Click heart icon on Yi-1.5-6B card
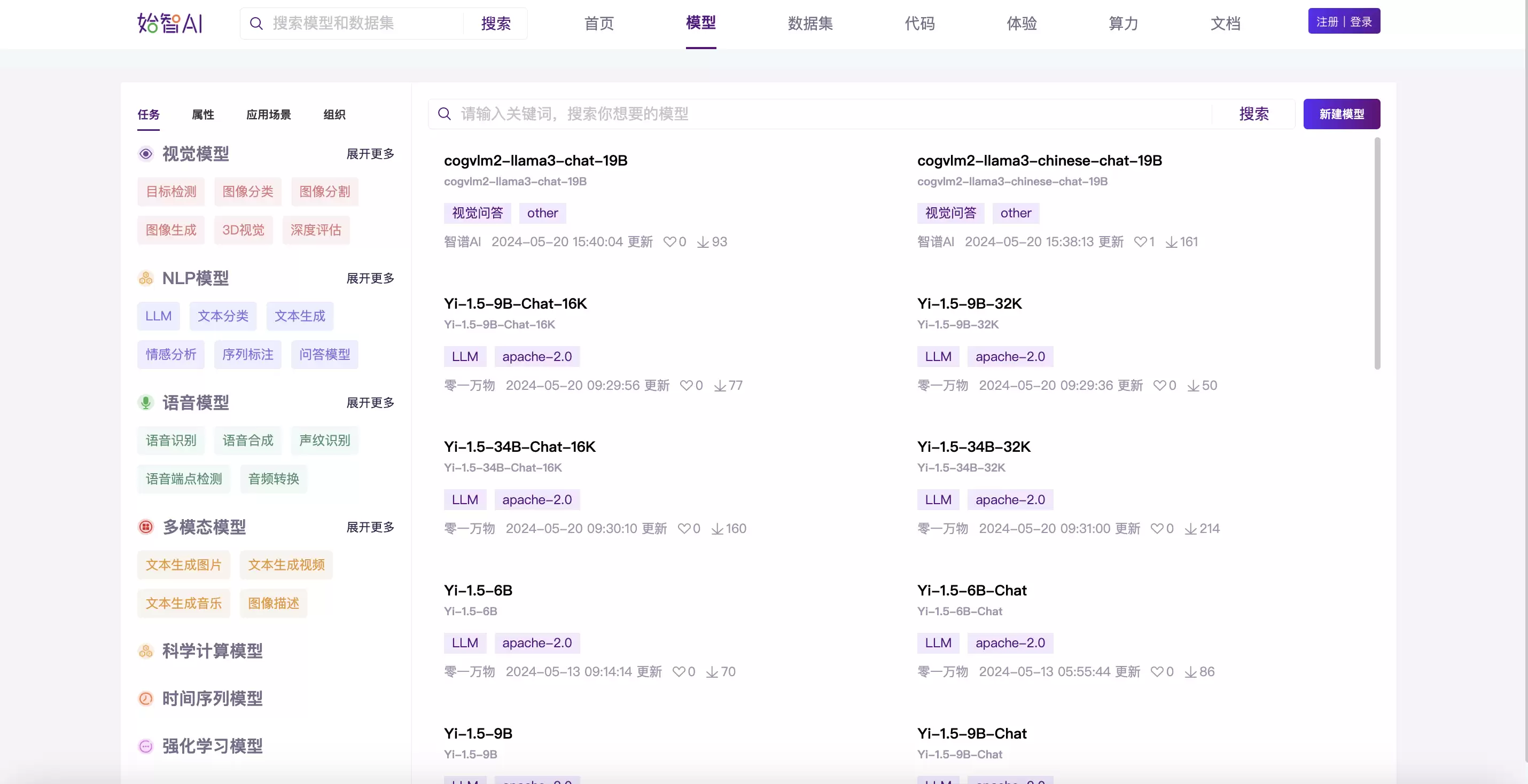This screenshot has height=784, width=1528. point(679,672)
